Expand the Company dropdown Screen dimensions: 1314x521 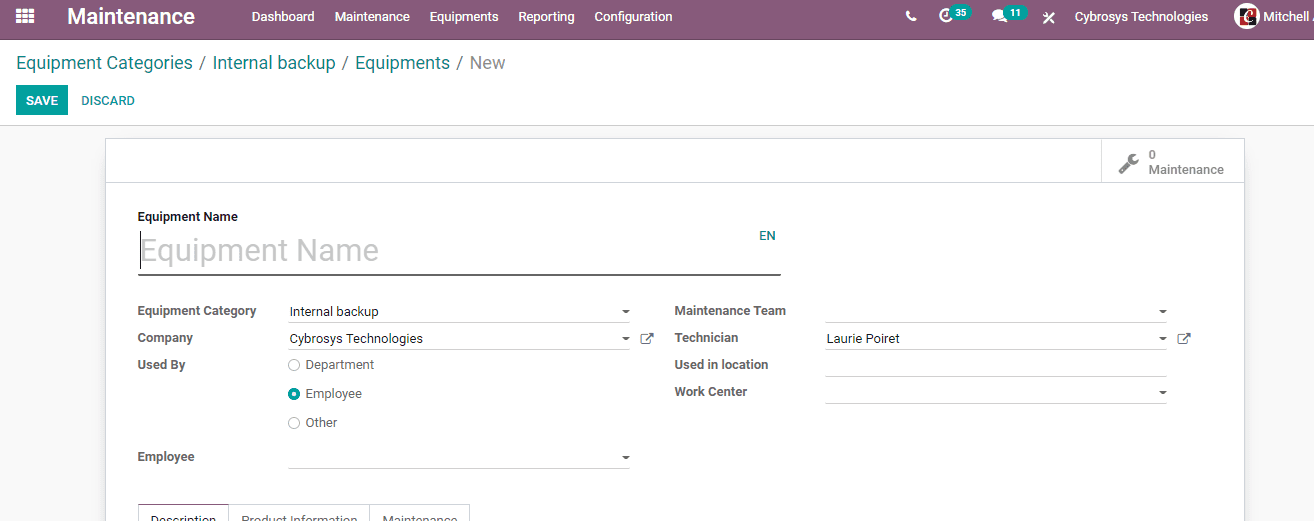pyautogui.click(x=625, y=339)
